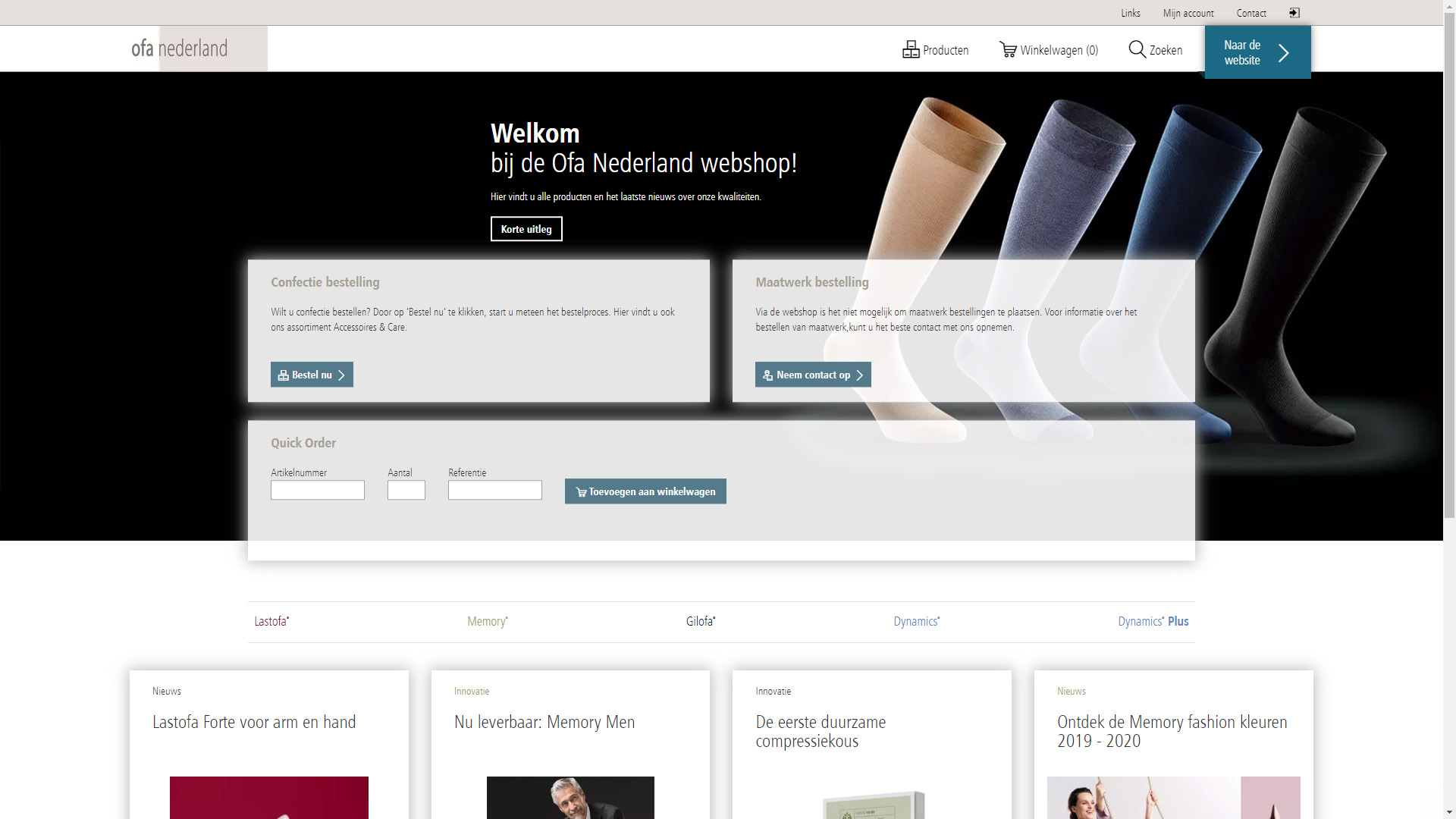Open the Winkelwagen shopping cart icon
1456x819 pixels.
point(1008,50)
